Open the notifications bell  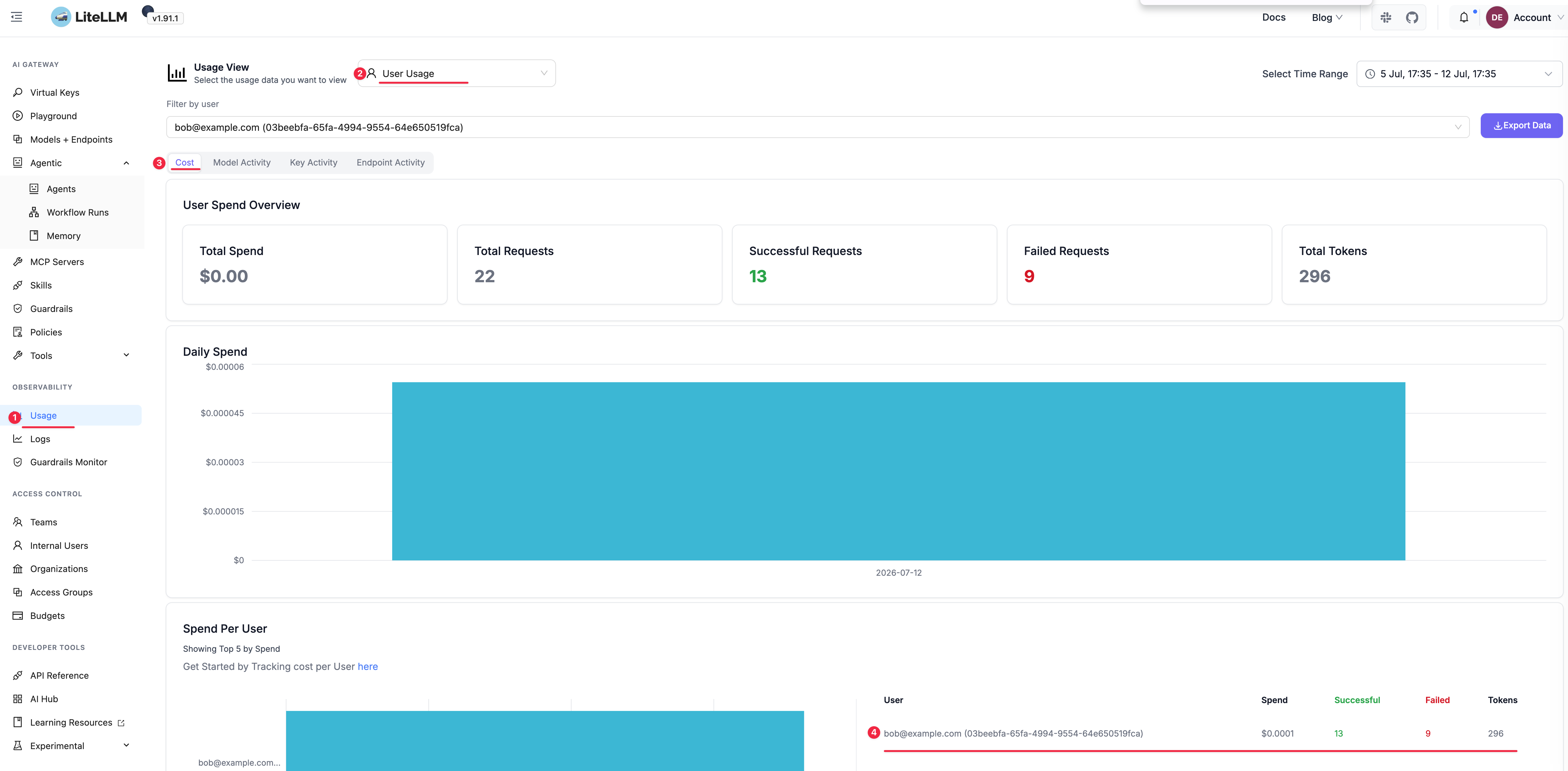click(x=1464, y=18)
